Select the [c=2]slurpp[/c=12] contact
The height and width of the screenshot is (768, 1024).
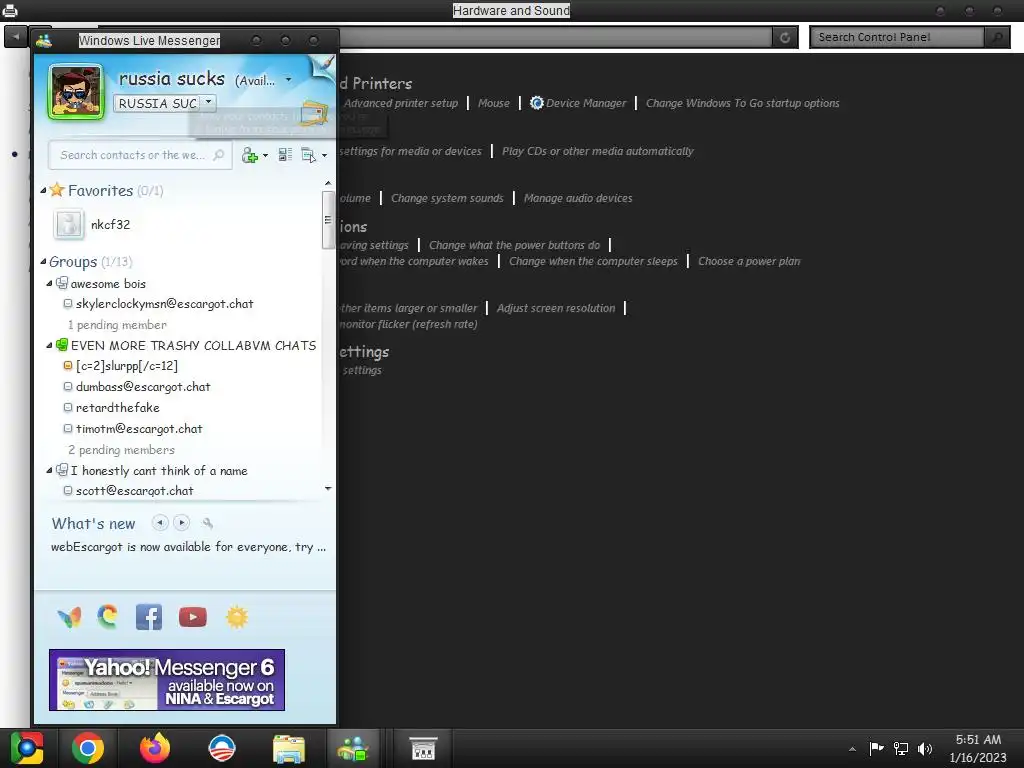coord(127,366)
